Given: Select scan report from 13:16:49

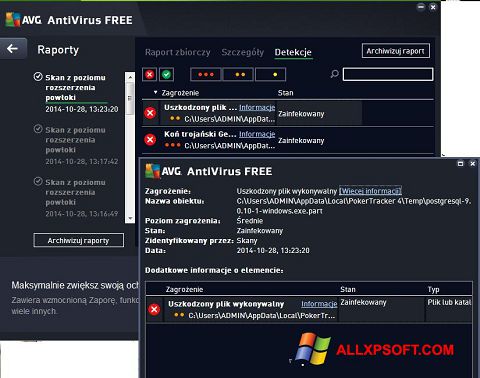Looking at the screenshot, I should 76,197.
